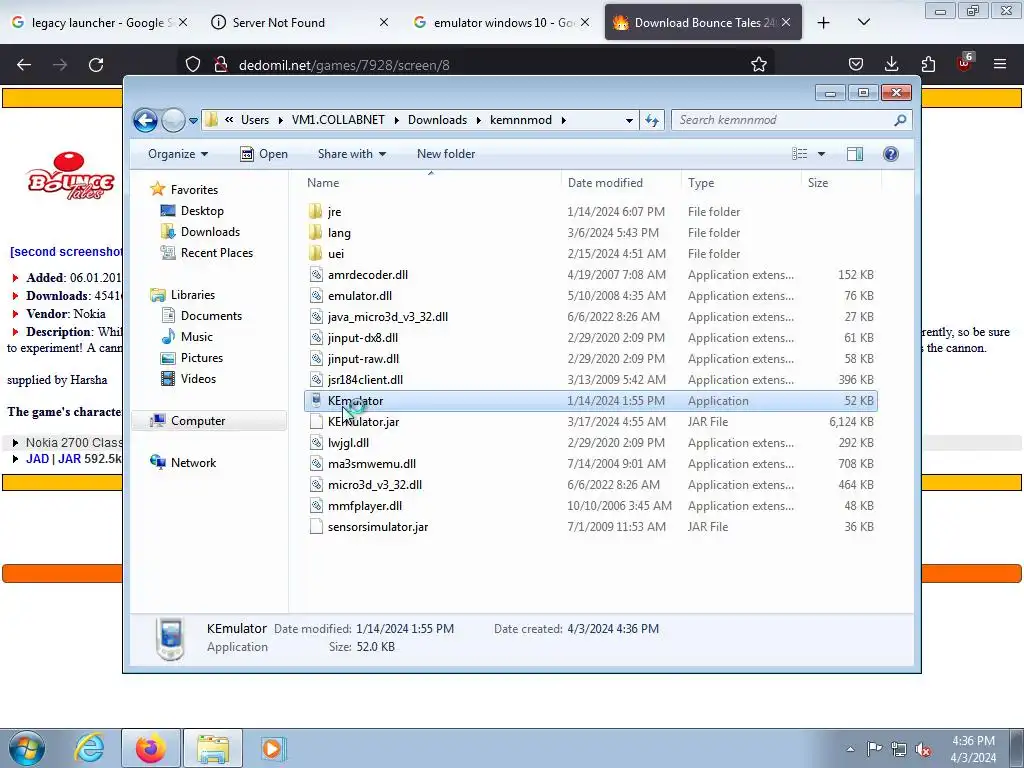This screenshot has height=768, width=1024.
Task: Switch to legacy launcher Google tab
Action: coord(101,22)
